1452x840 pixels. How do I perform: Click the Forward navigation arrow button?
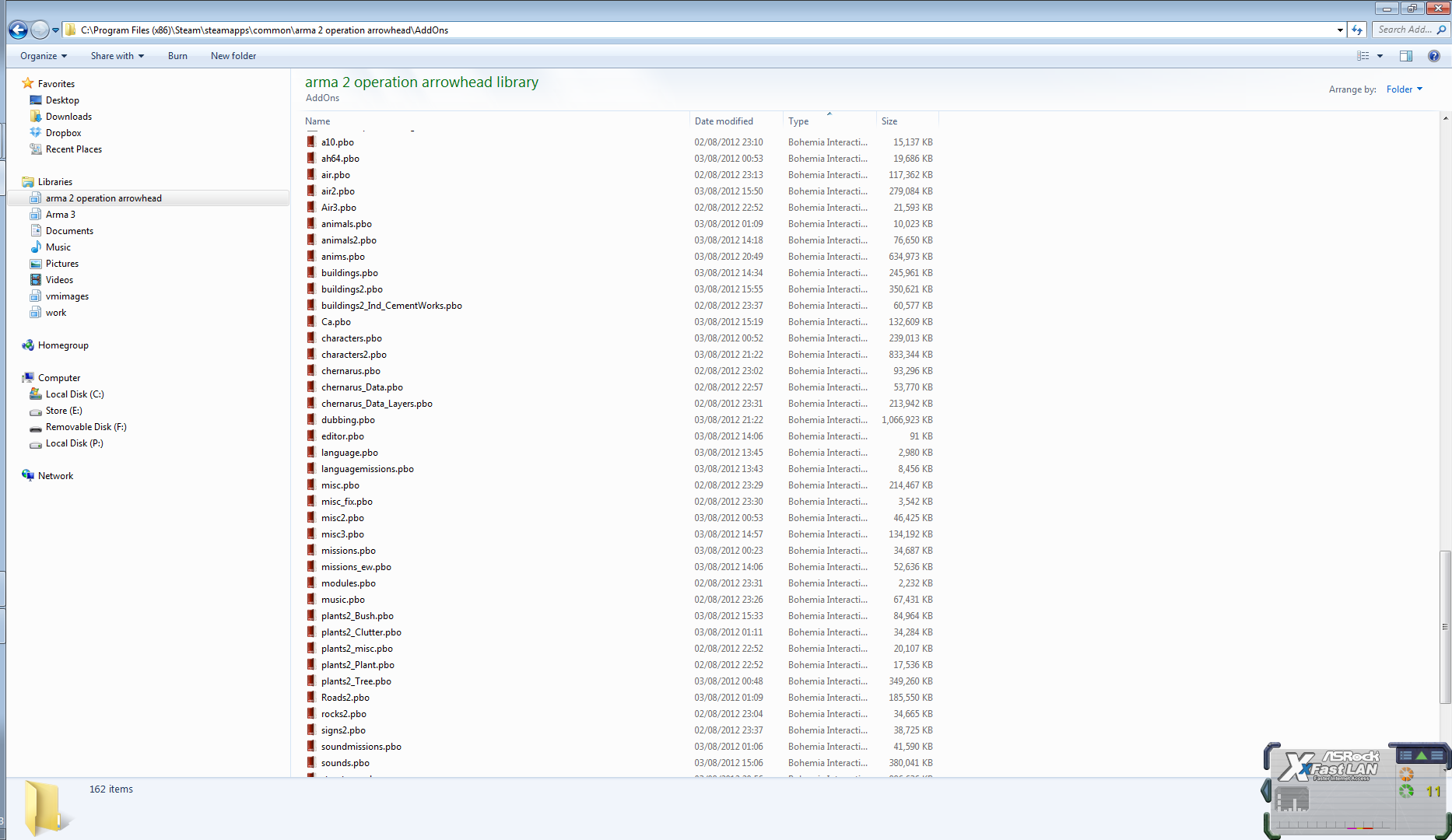pyautogui.click(x=40, y=30)
